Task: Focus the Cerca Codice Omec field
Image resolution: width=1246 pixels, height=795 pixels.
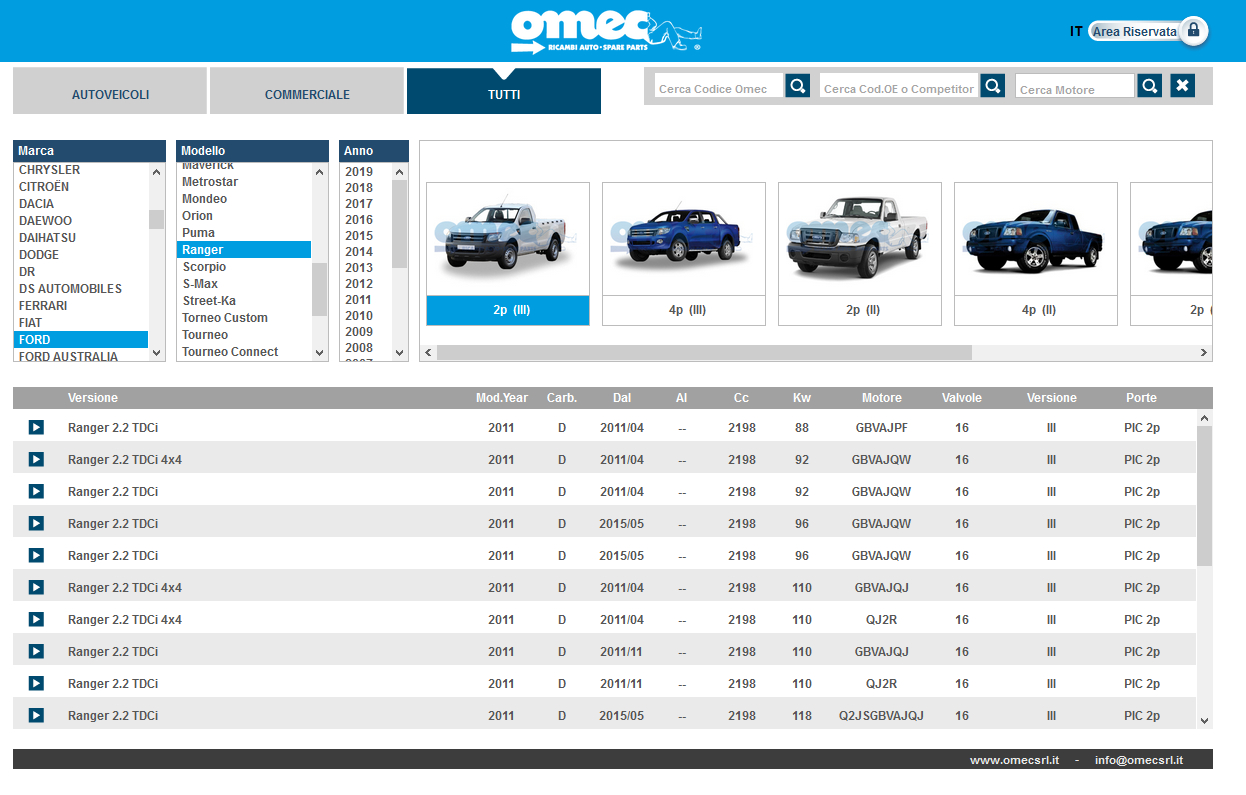Action: (x=719, y=86)
